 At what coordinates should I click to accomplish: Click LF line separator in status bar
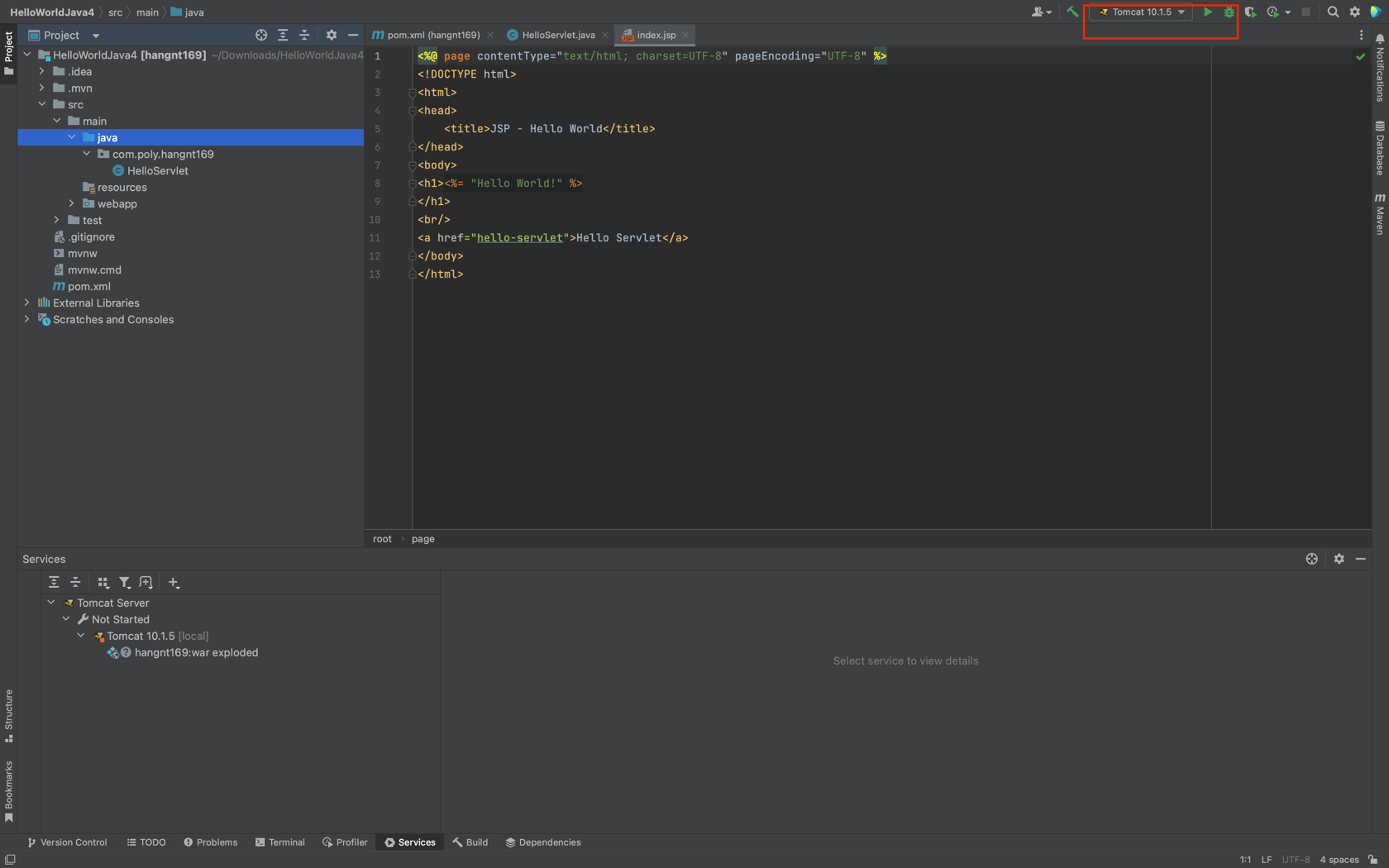click(1267, 860)
